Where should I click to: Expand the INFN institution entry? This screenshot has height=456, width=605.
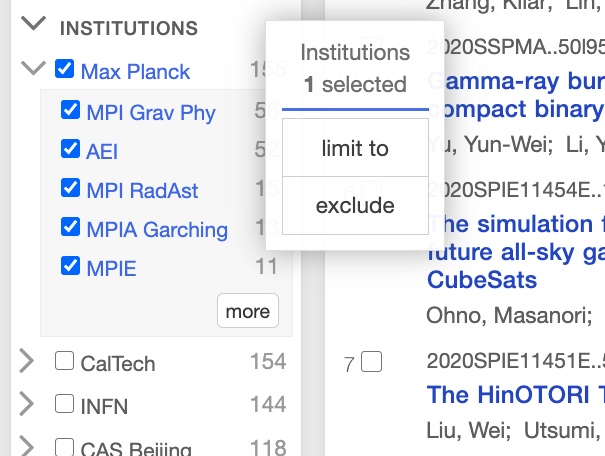[27, 405]
